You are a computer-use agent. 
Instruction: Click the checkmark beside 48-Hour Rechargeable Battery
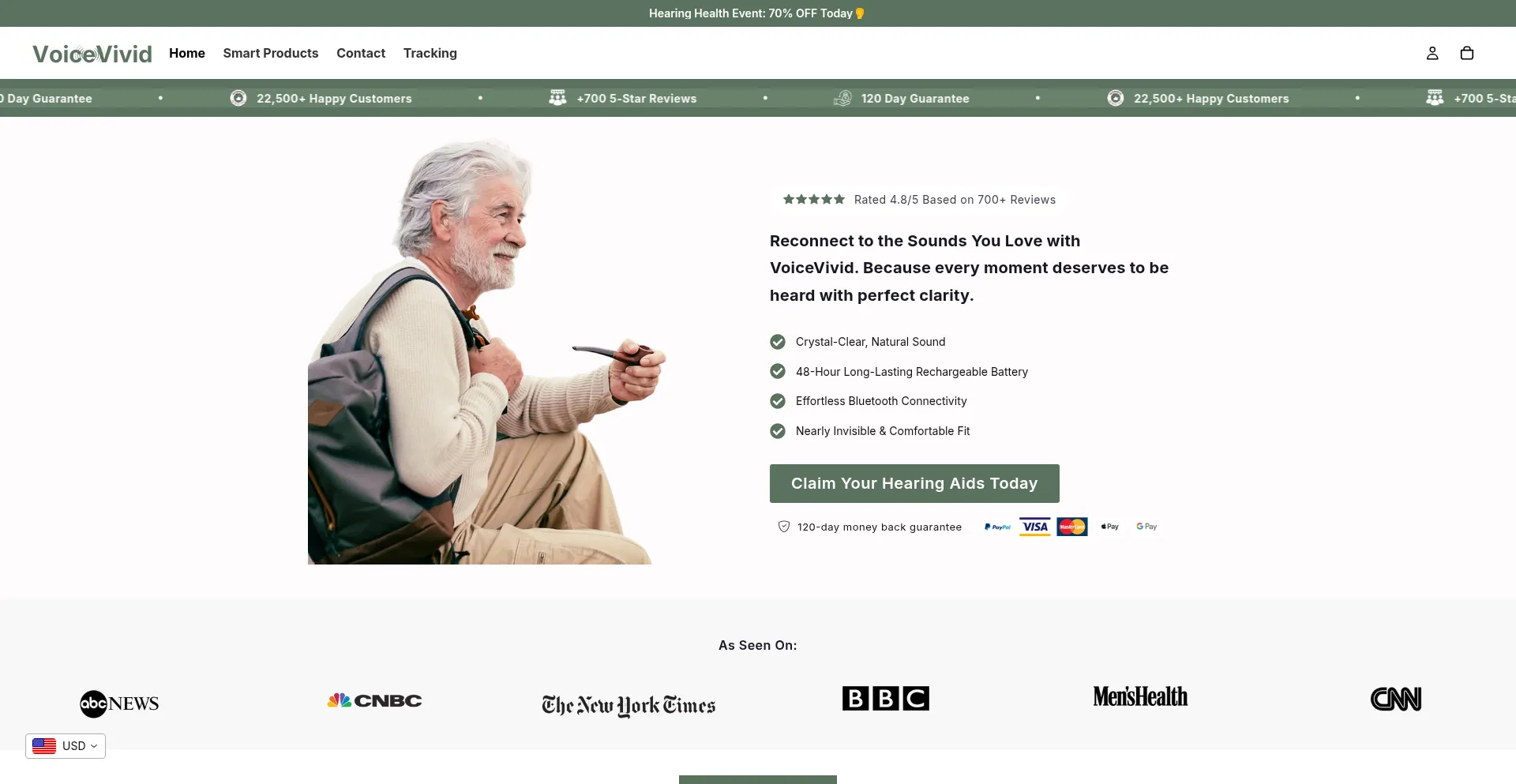pyautogui.click(x=778, y=371)
